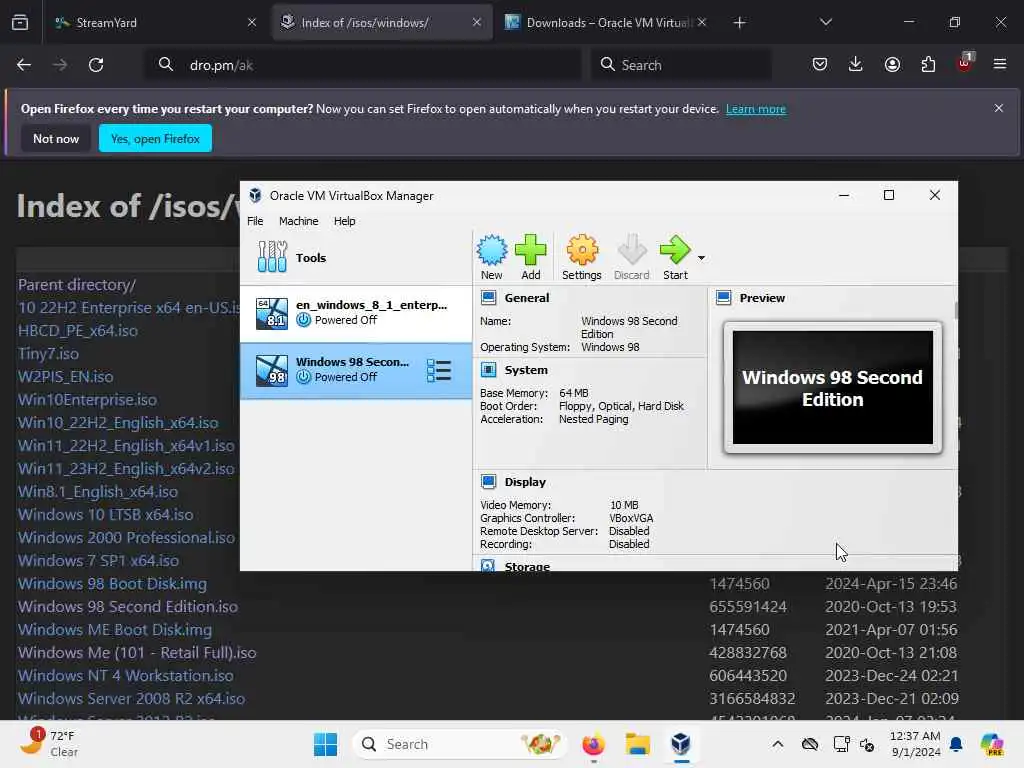Click the New VM toolbar icon
The image size is (1024, 768).
point(491,257)
